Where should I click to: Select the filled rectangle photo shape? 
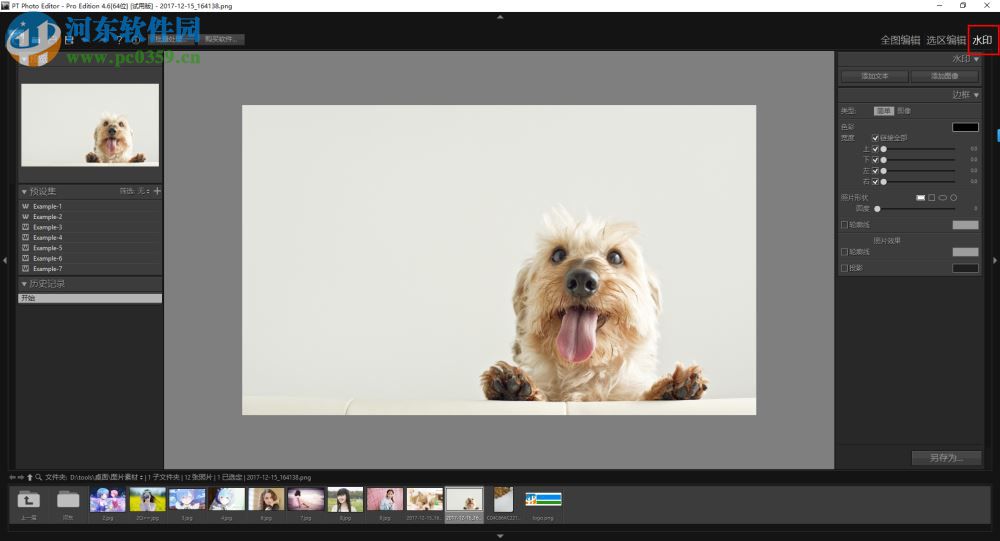coord(920,198)
